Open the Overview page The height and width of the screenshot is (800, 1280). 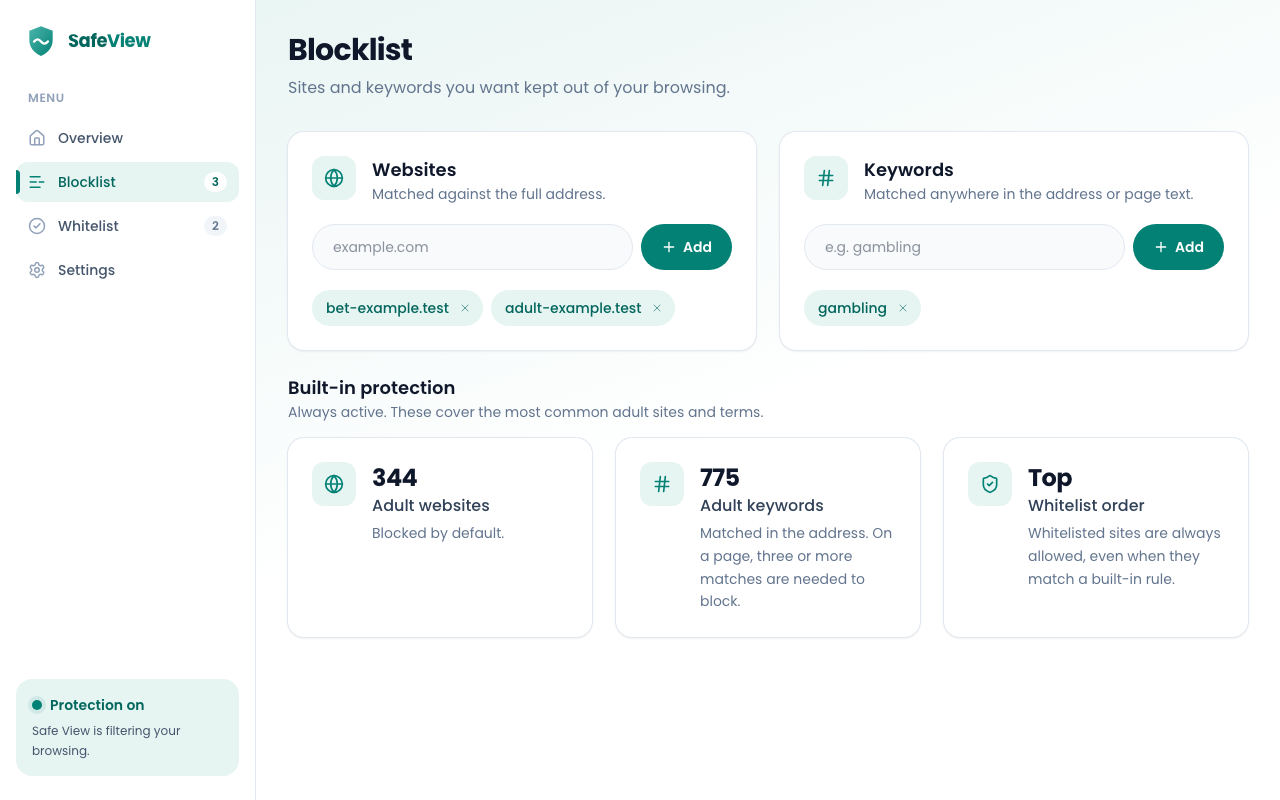127,138
